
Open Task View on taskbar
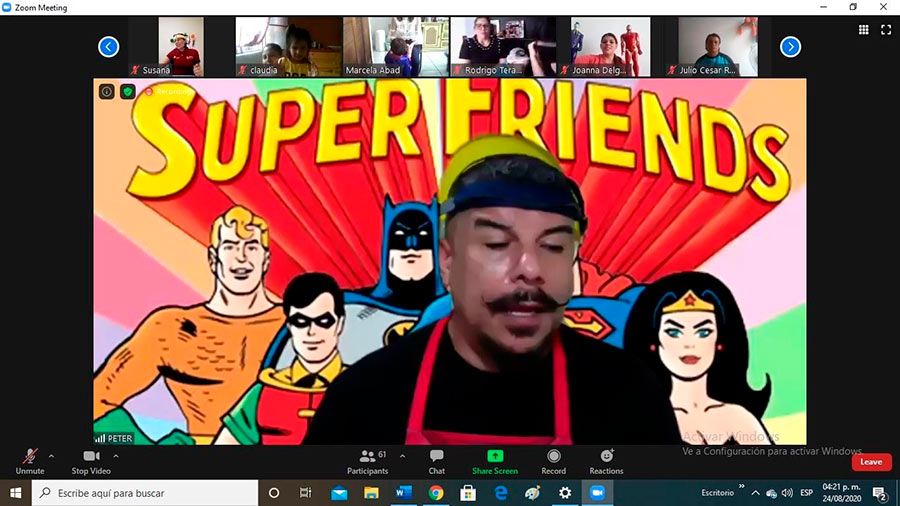(305, 493)
